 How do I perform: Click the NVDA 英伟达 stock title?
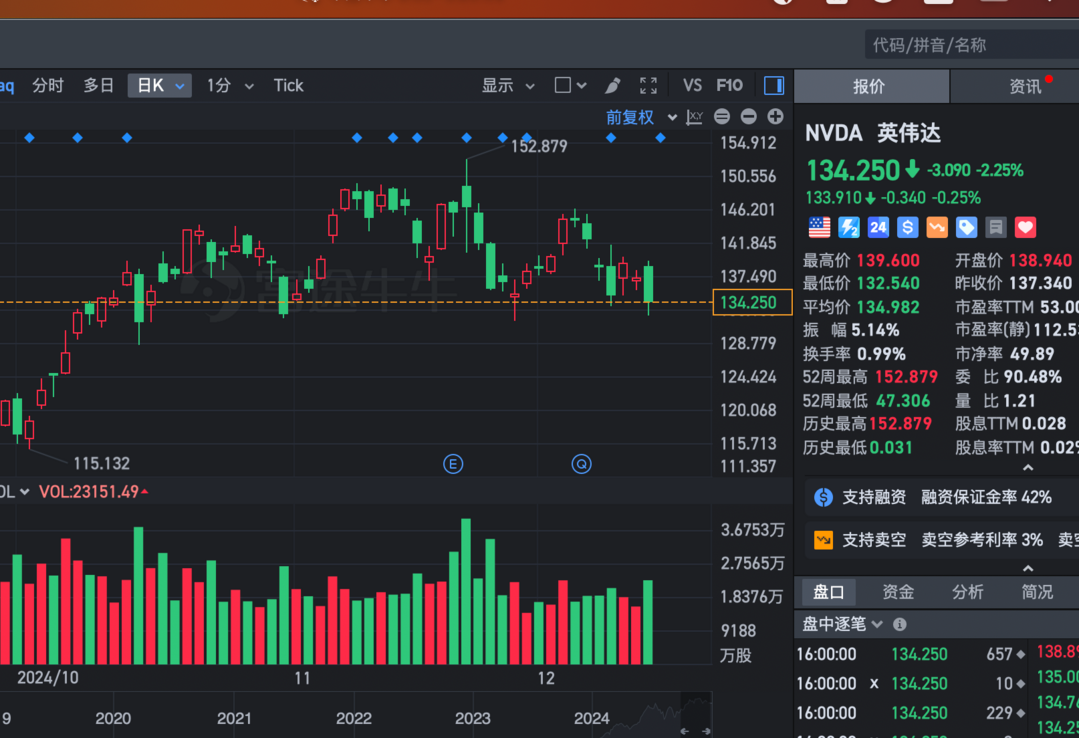point(873,132)
